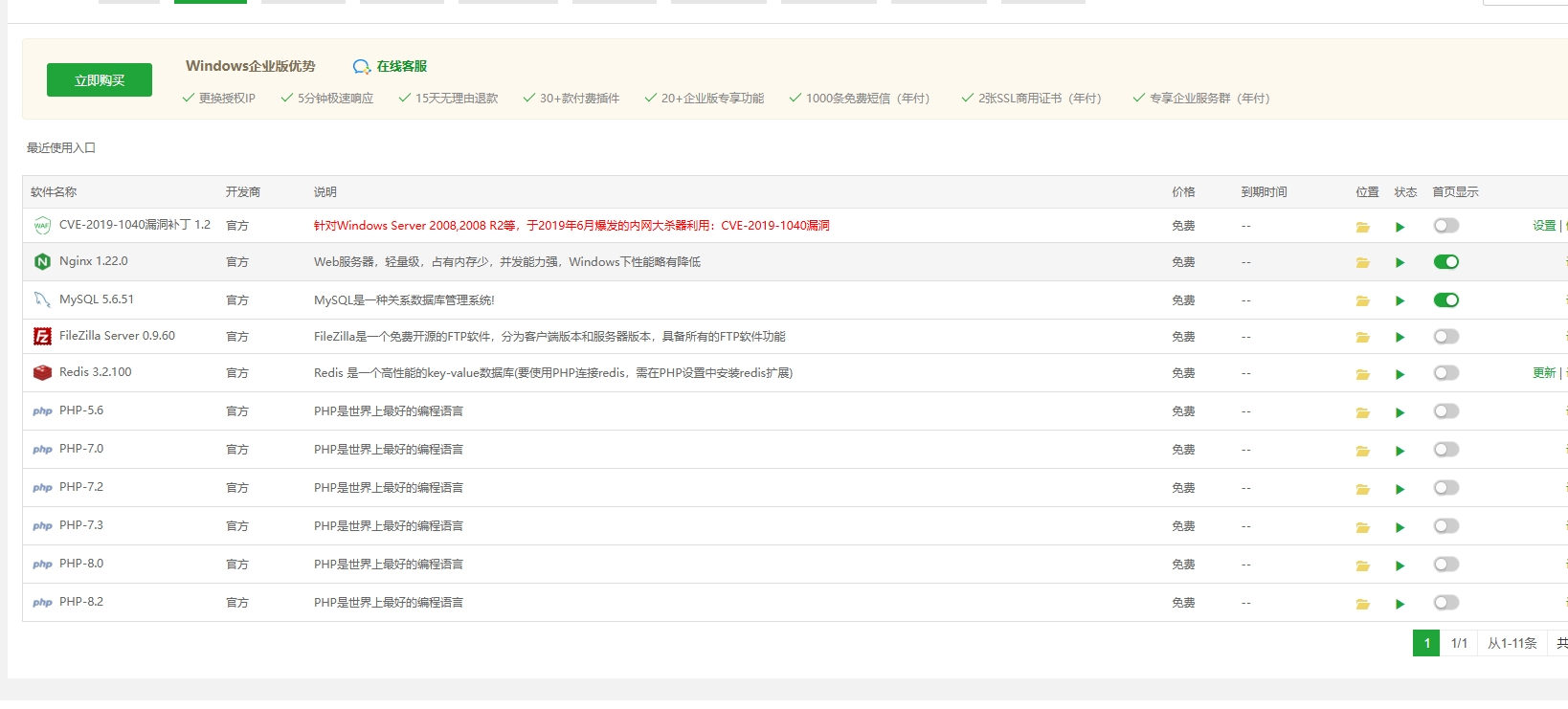Enable homepage display for Redis 3.2.100
This screenshot has width=1568, height=709.
(x=1446, y=373)
